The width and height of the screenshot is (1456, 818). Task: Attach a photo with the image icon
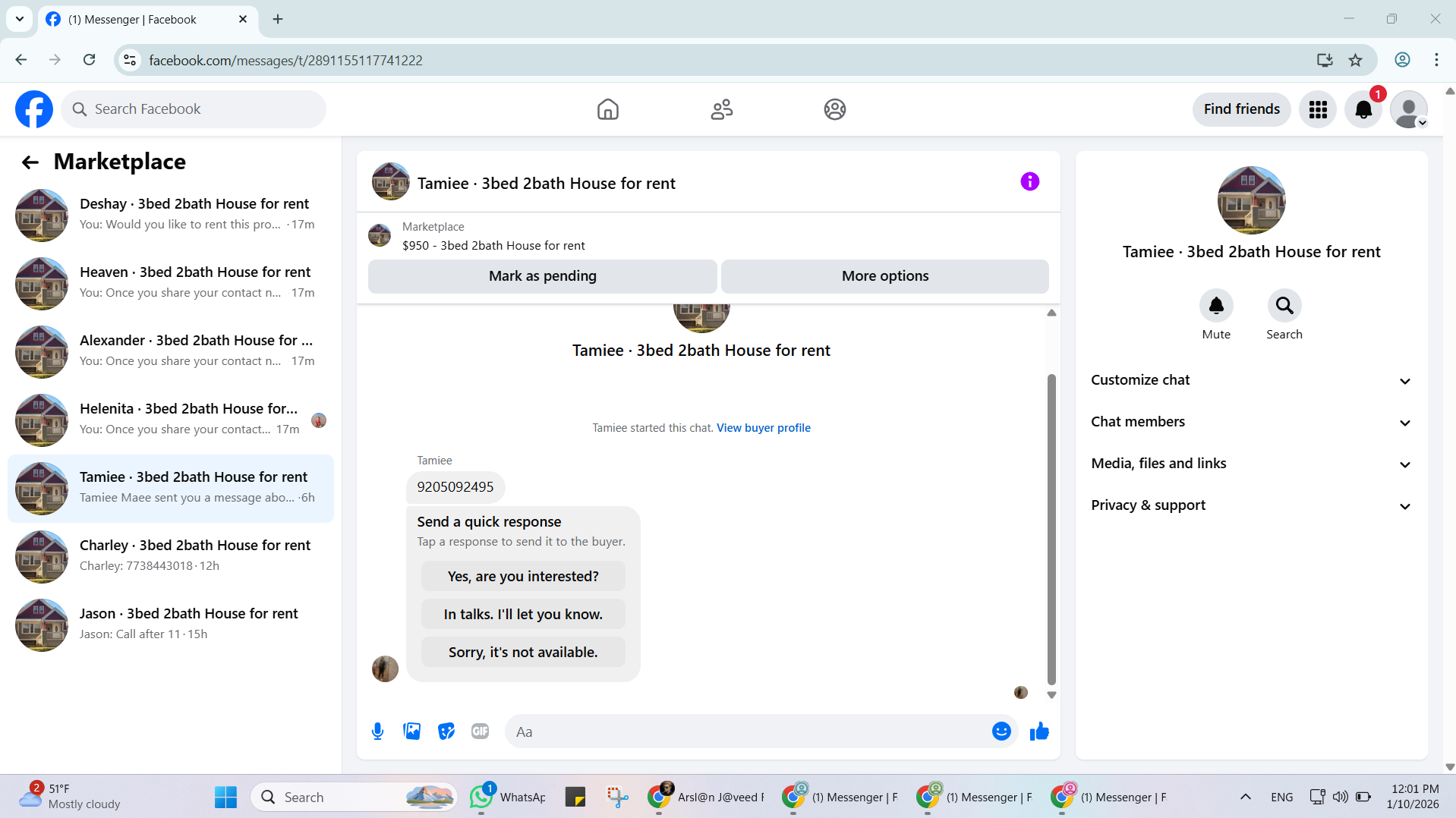click(411, 731)
